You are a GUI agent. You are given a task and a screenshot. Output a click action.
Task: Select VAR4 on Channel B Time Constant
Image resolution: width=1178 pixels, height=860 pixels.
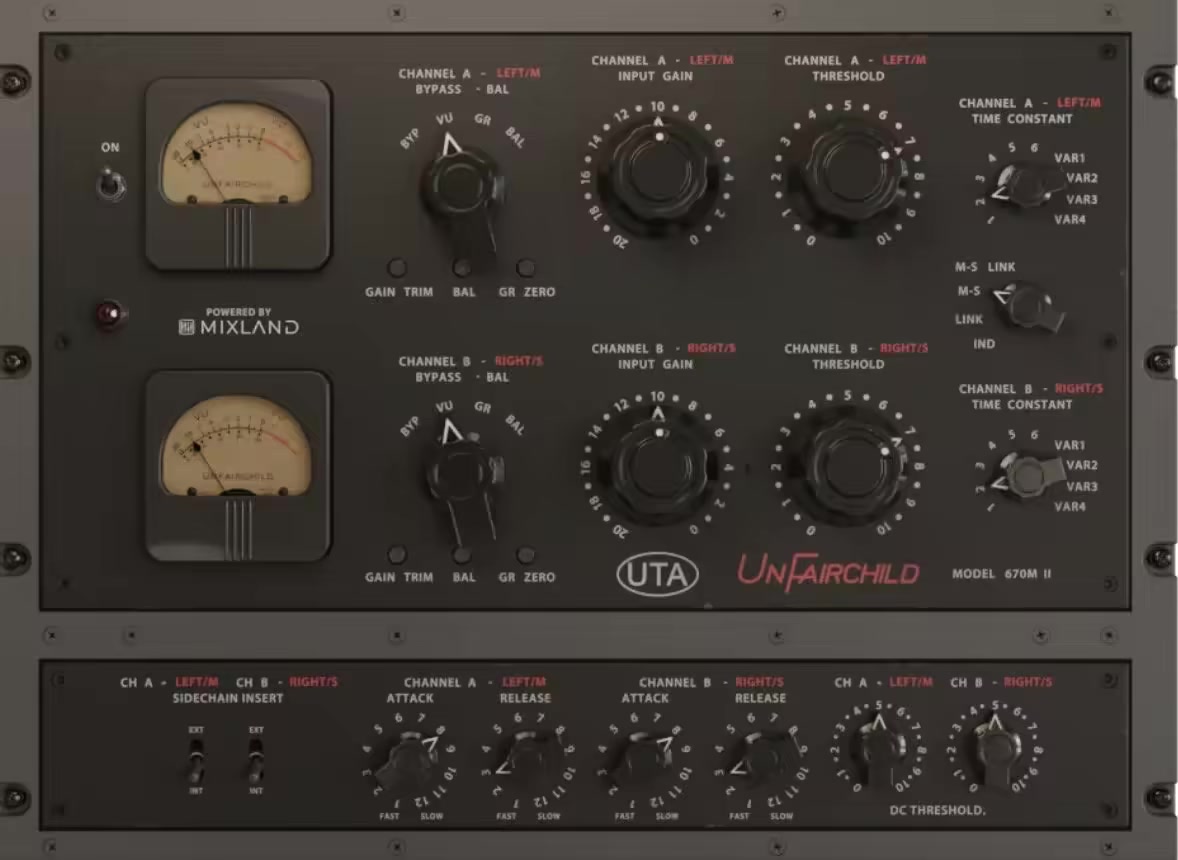(x=1069, y=507)
